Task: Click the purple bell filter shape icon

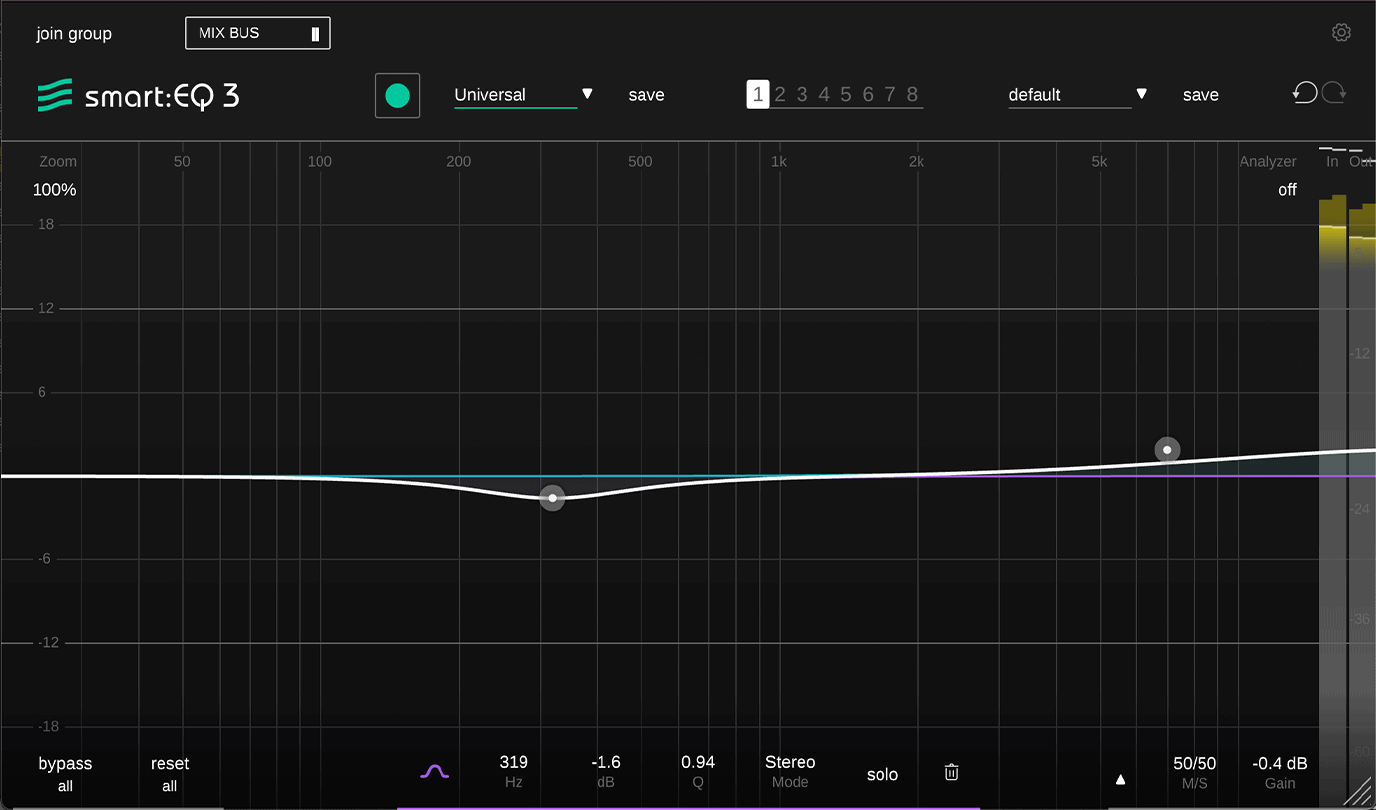Action: point(434,772)
